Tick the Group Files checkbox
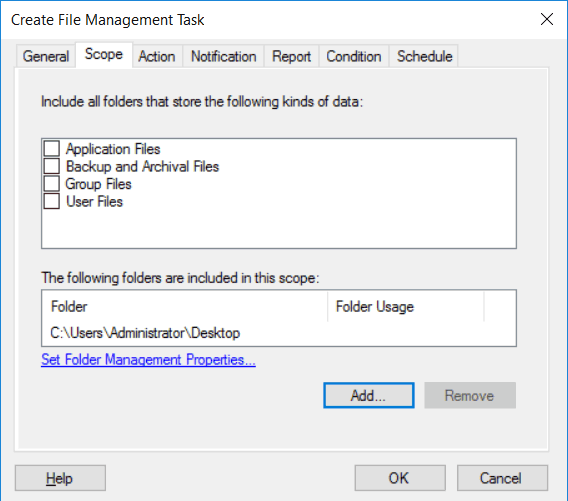568x501 pixels. point(51,184)
